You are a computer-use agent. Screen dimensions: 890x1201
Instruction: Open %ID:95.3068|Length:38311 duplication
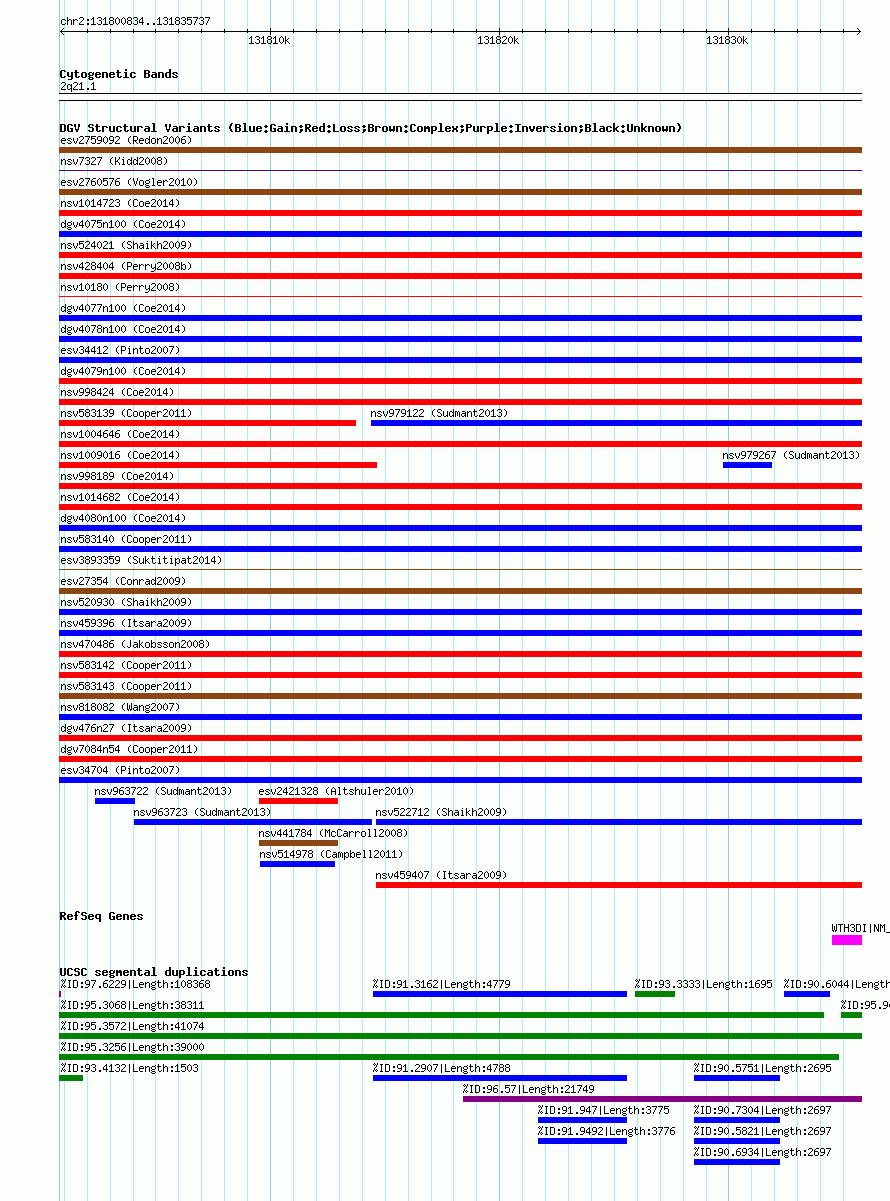[442, 1015]
